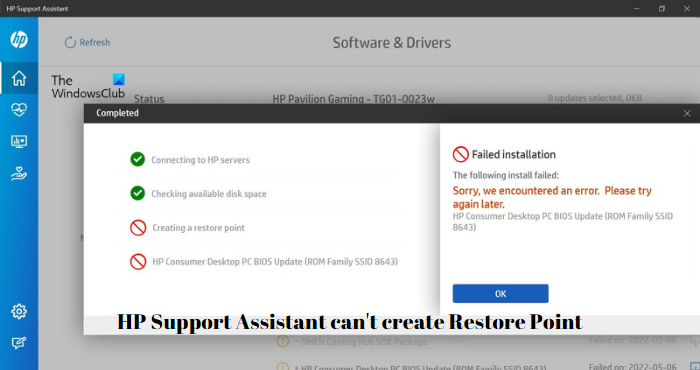
Task: Click the OK button in the Failed installation panel
Action: tap(500, 294)
